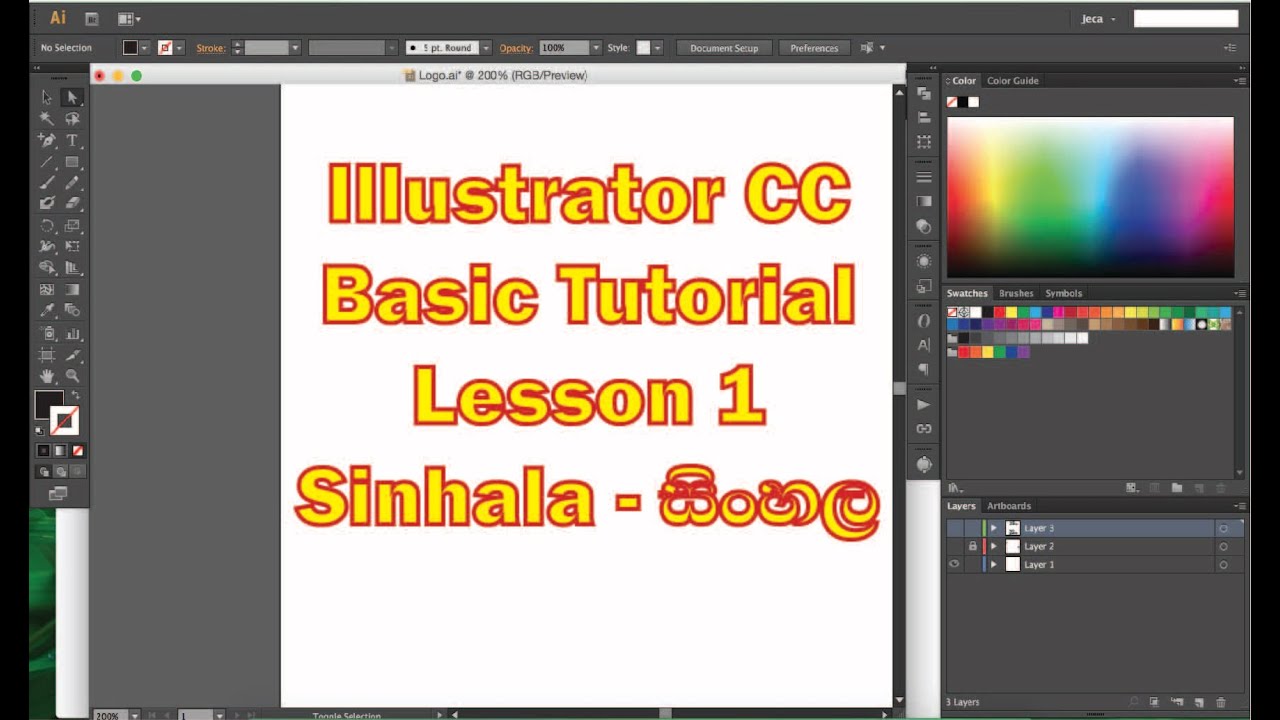Image resolution: width=1280 pixels, height=720 pixels.
Task: Switch to the Artboards tab
Action: click(x=1009, y=506)
